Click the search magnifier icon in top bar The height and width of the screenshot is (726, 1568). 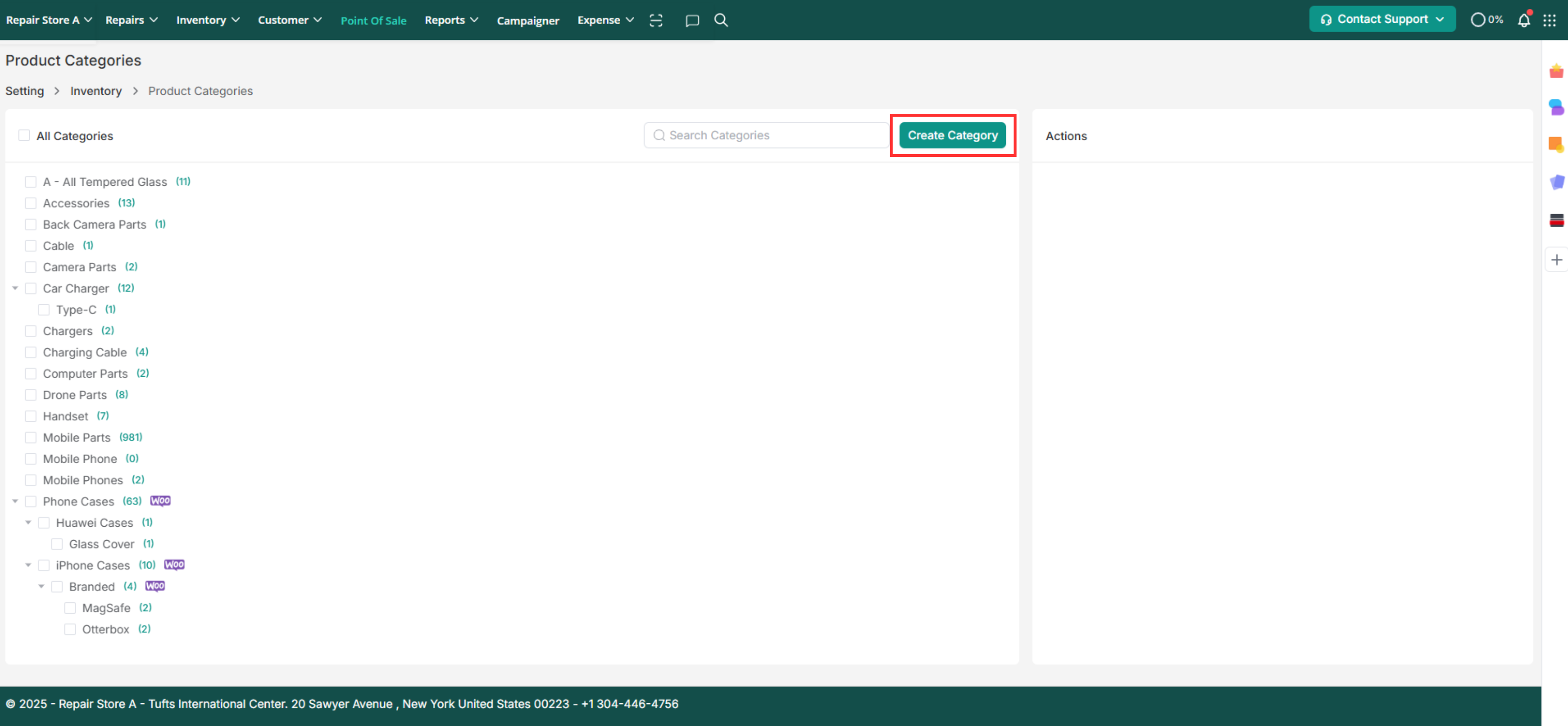point(721,20)
